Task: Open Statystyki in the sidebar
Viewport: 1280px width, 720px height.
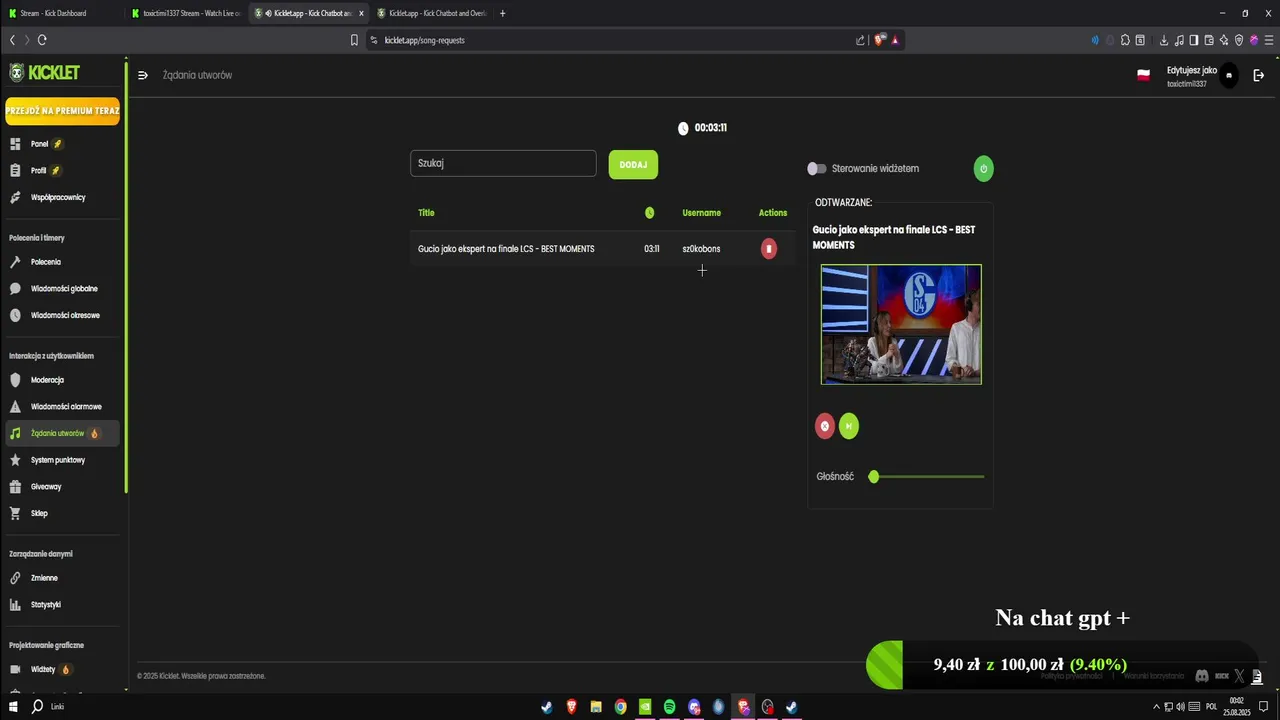Action: coord(60,605)
